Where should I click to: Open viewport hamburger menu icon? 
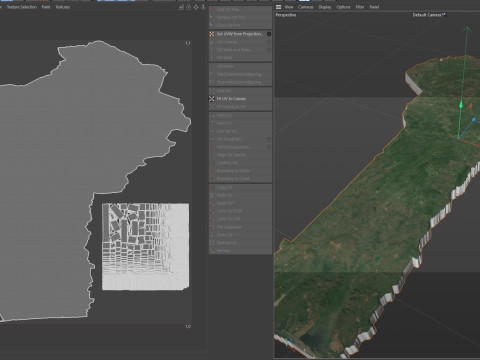278,7
